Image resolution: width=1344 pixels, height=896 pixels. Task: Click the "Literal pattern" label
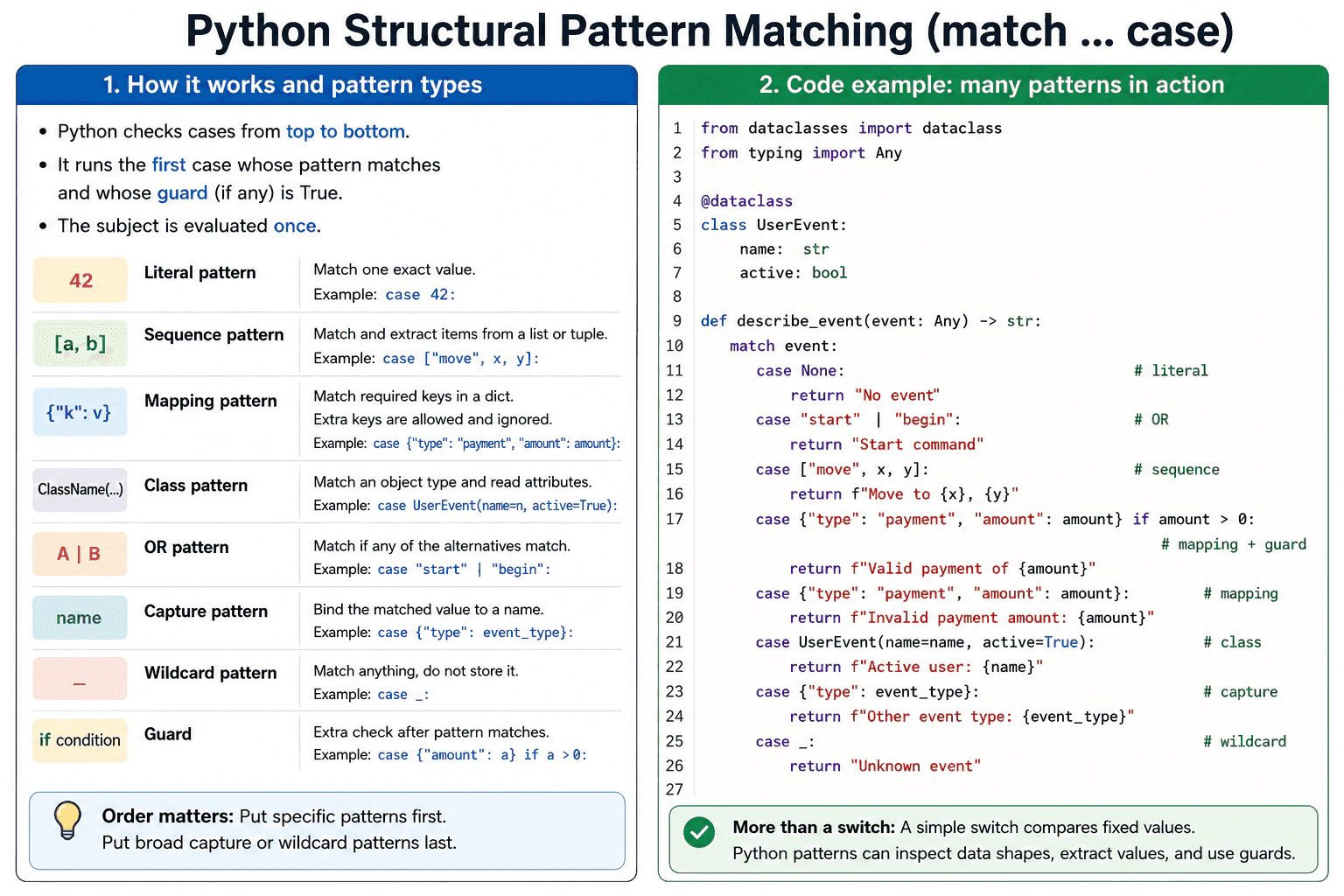(x=200, y=273)
